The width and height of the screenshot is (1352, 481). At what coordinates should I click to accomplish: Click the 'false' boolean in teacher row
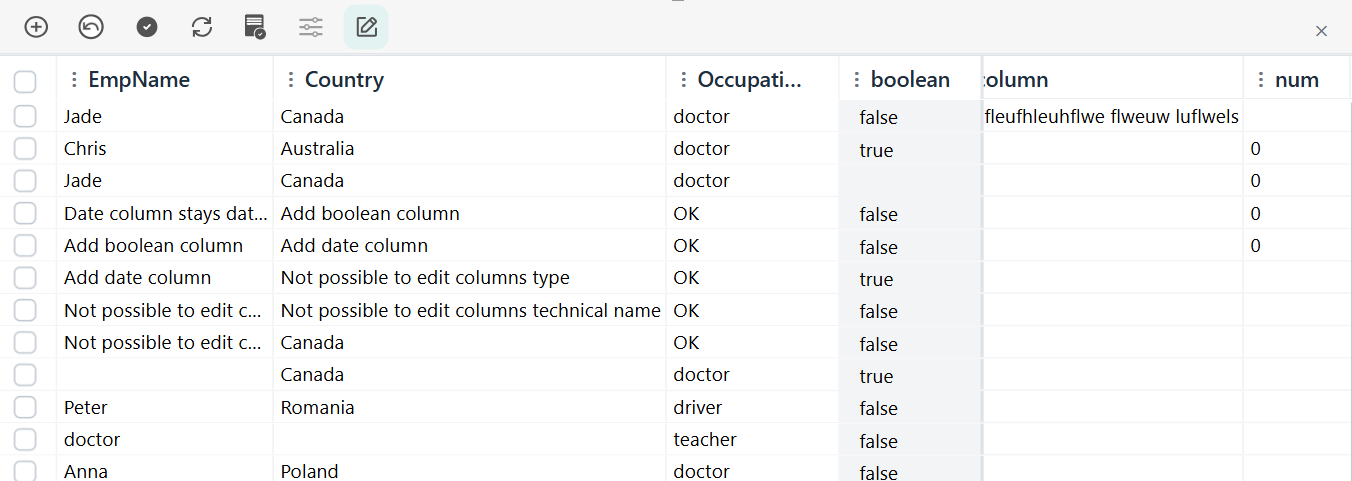878,441
